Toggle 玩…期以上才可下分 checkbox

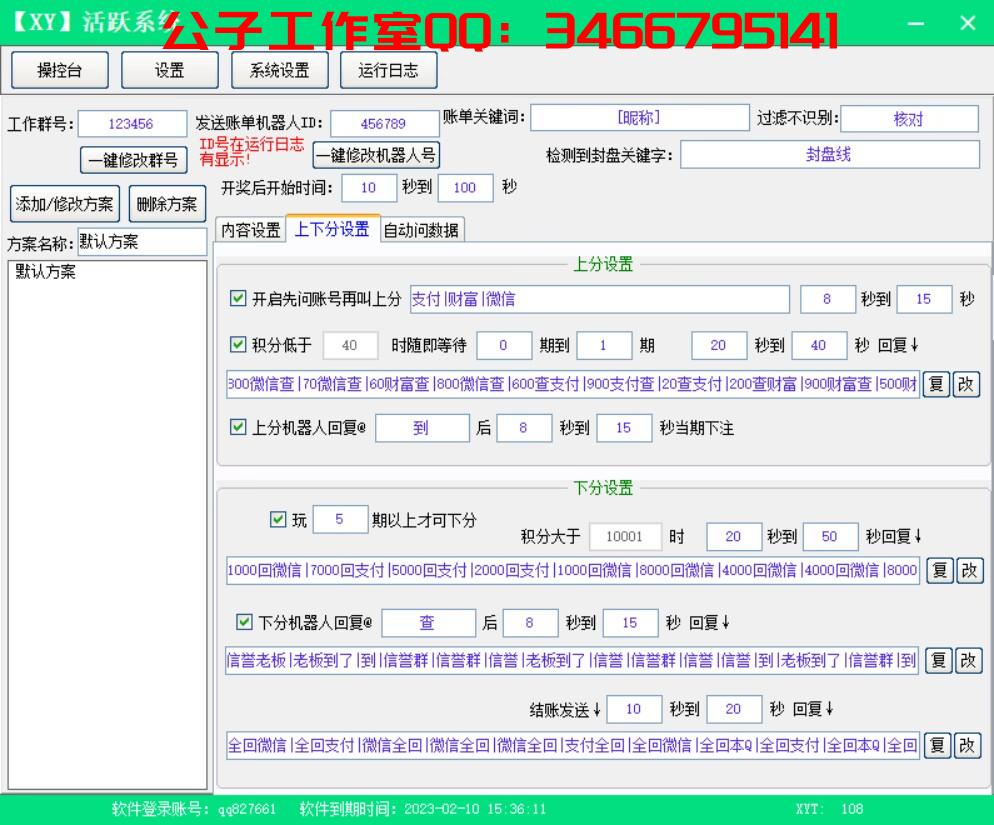(278, 519)
